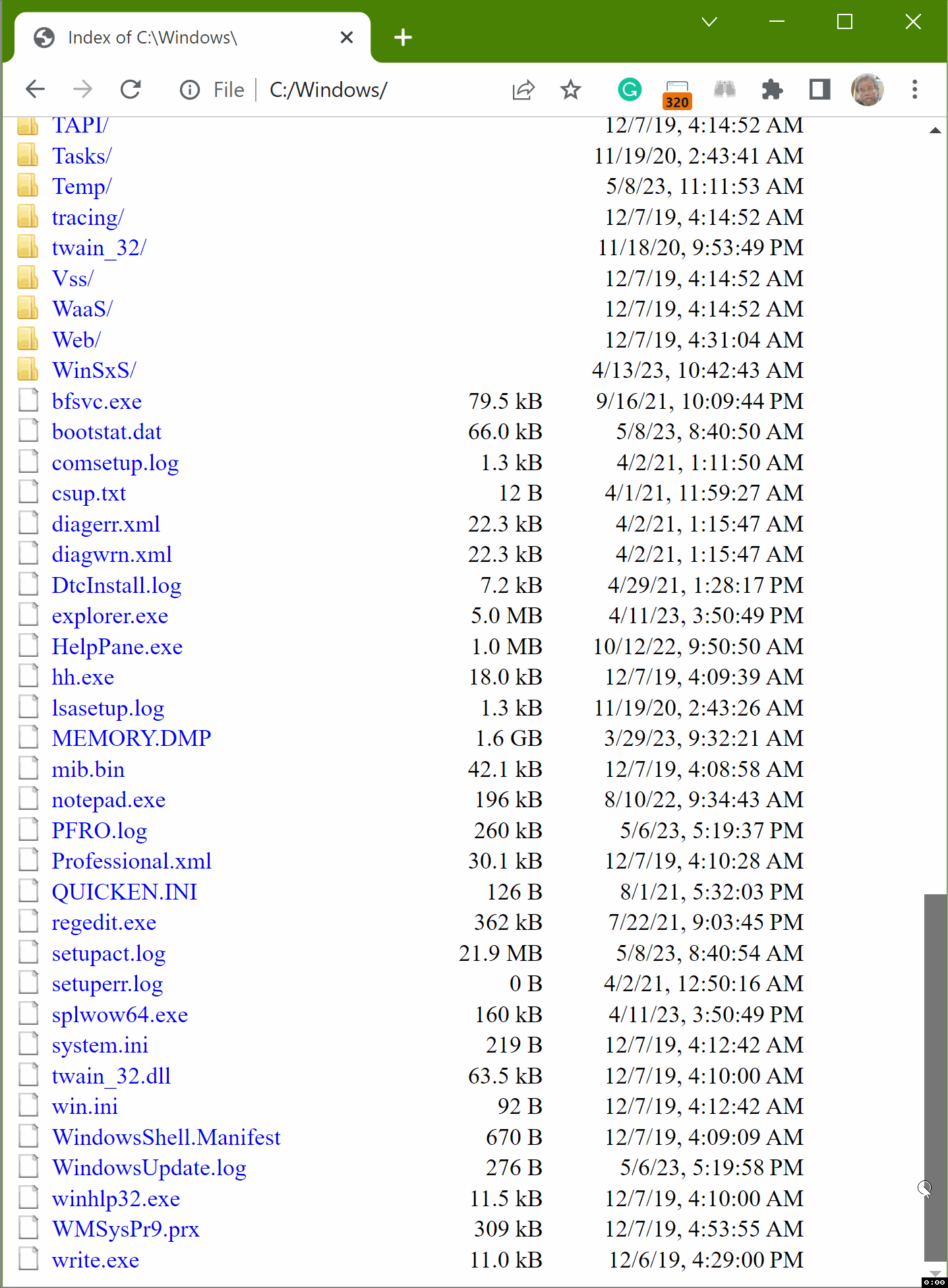Click the orange 320 badge extension icon
The width and height of the screenshot is (948, 1288).
[677, 93]
